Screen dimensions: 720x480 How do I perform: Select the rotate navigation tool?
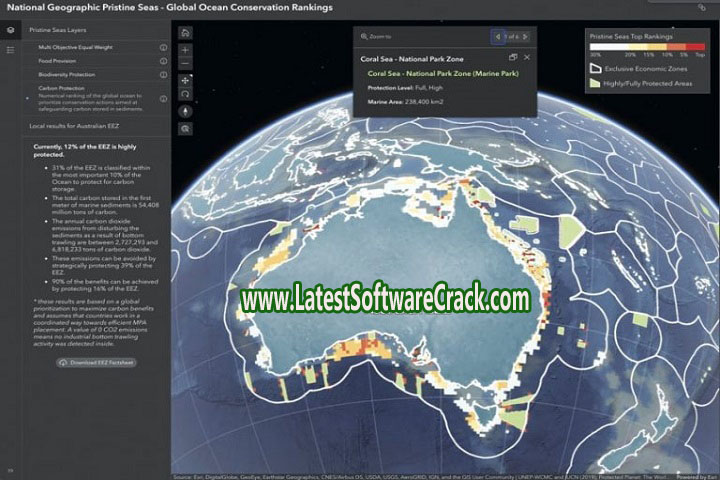(186, 93)
